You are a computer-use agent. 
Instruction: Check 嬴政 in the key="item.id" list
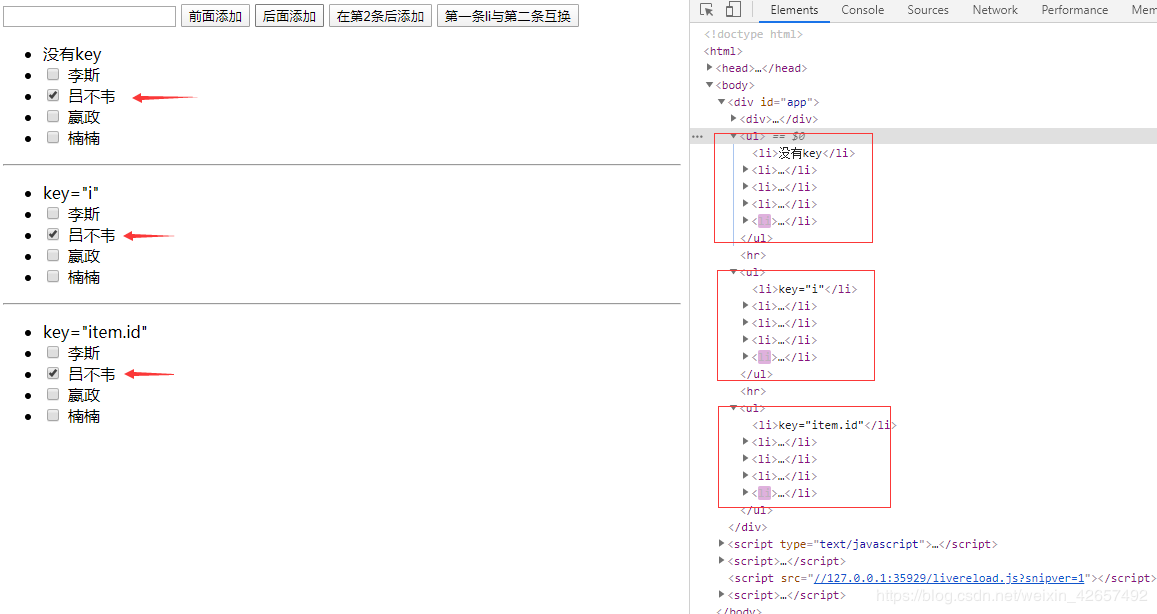pos(52,394)
